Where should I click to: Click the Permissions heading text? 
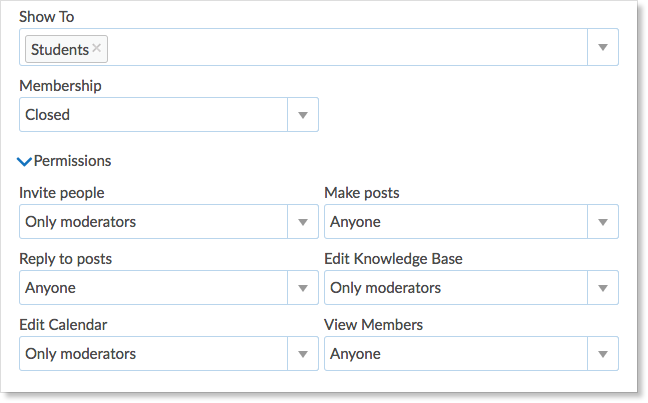coord(72,161)
